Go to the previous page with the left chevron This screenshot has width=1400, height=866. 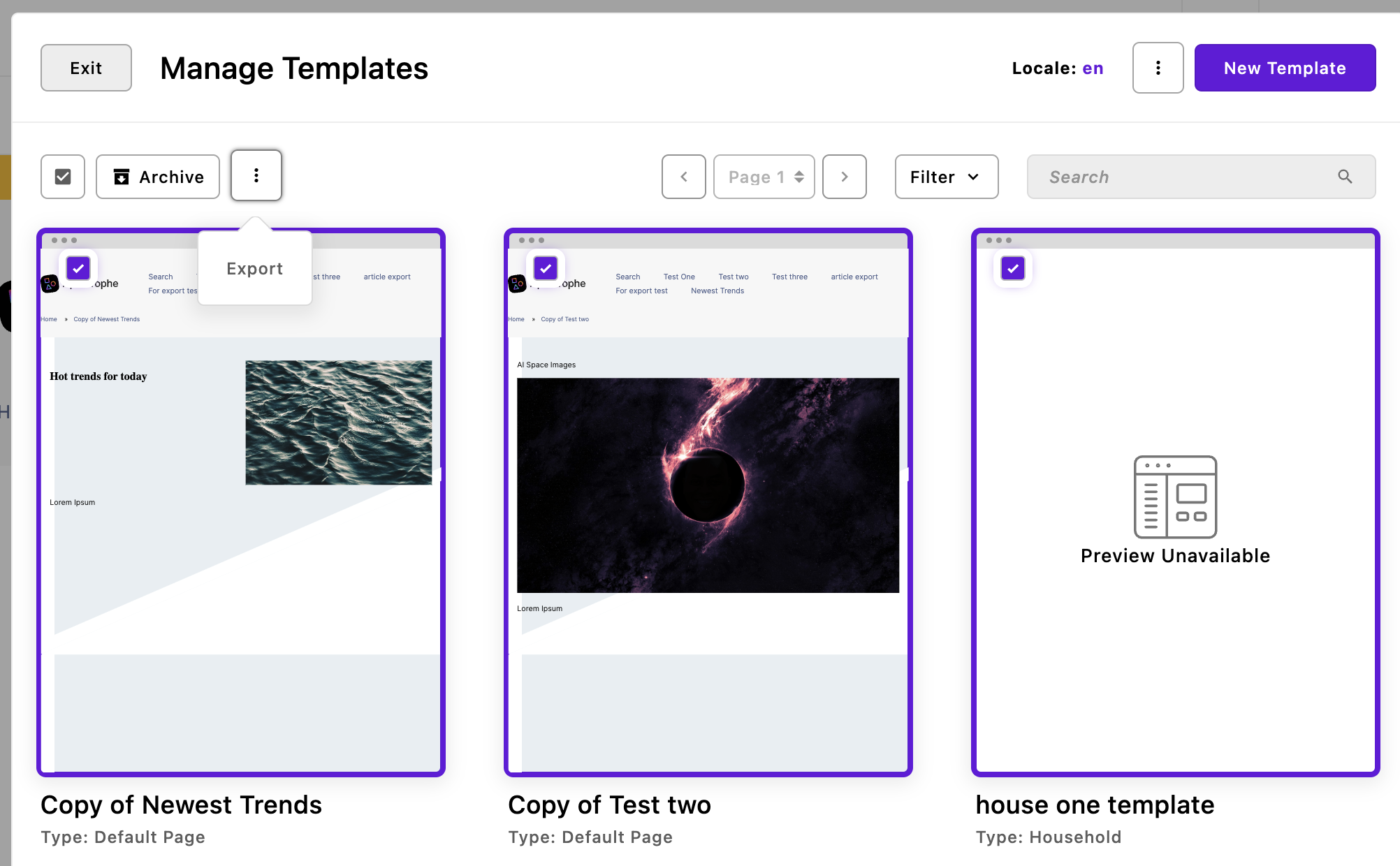pos(683,177)
